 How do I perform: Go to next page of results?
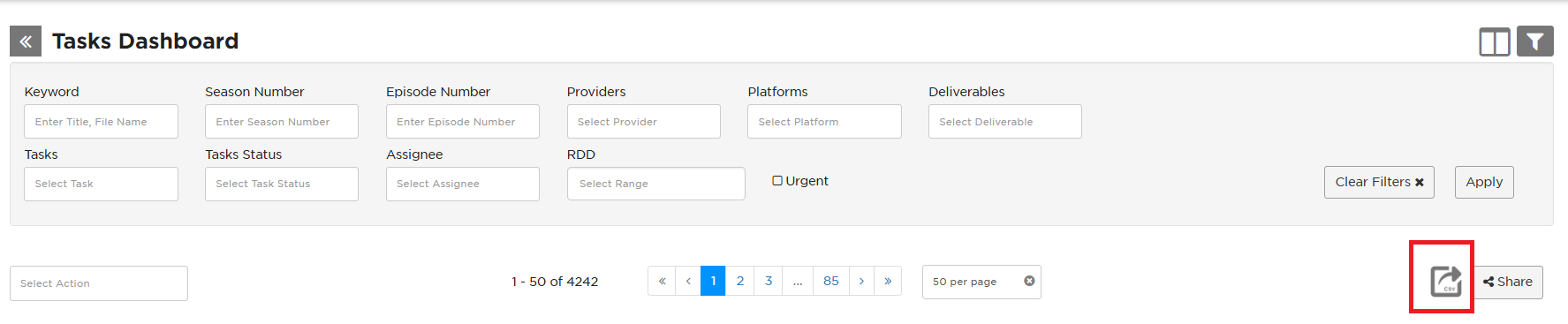click(x=861, y=281)
